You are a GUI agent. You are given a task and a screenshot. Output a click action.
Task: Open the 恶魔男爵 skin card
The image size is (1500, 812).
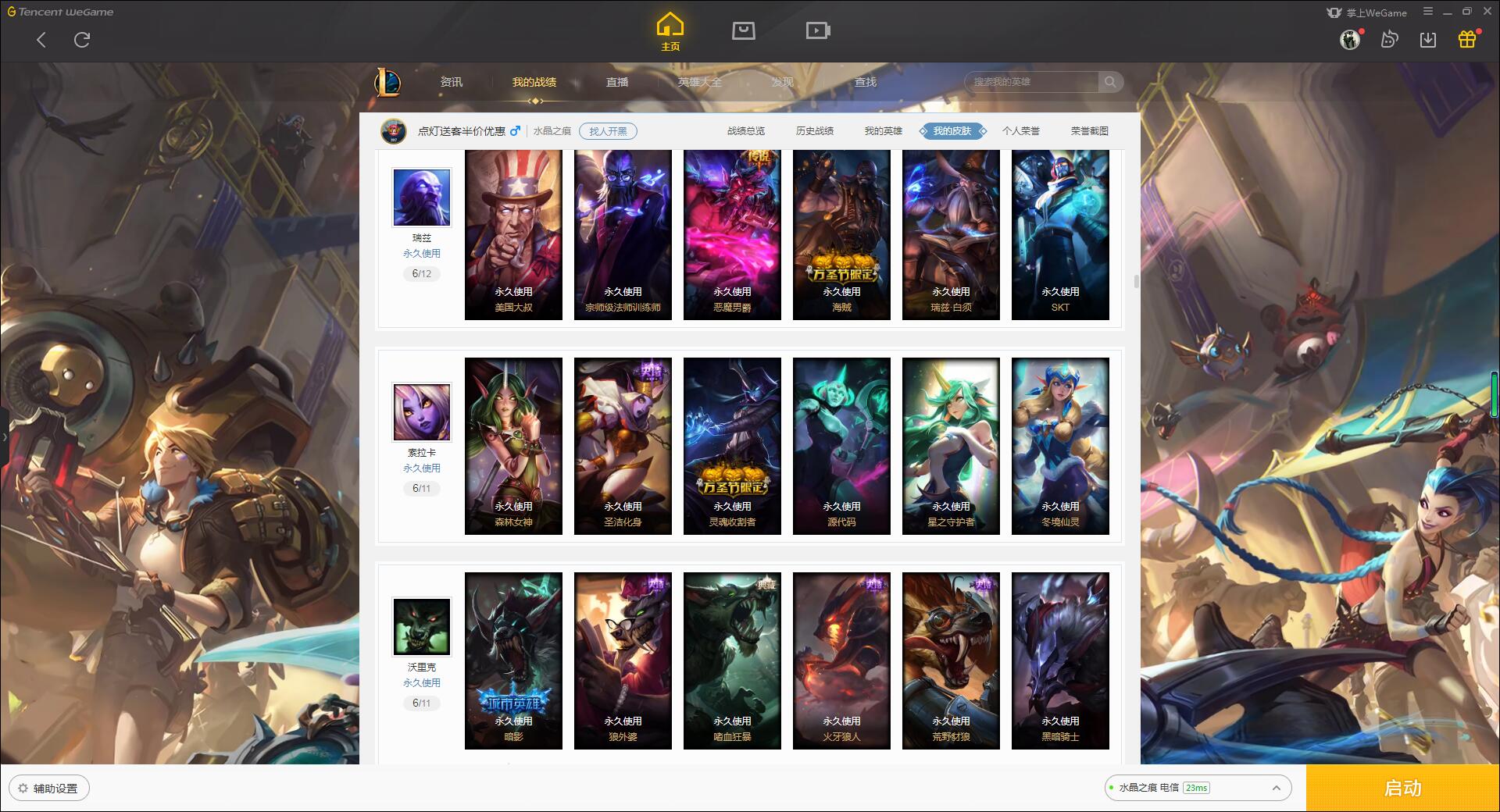(732, 234)
